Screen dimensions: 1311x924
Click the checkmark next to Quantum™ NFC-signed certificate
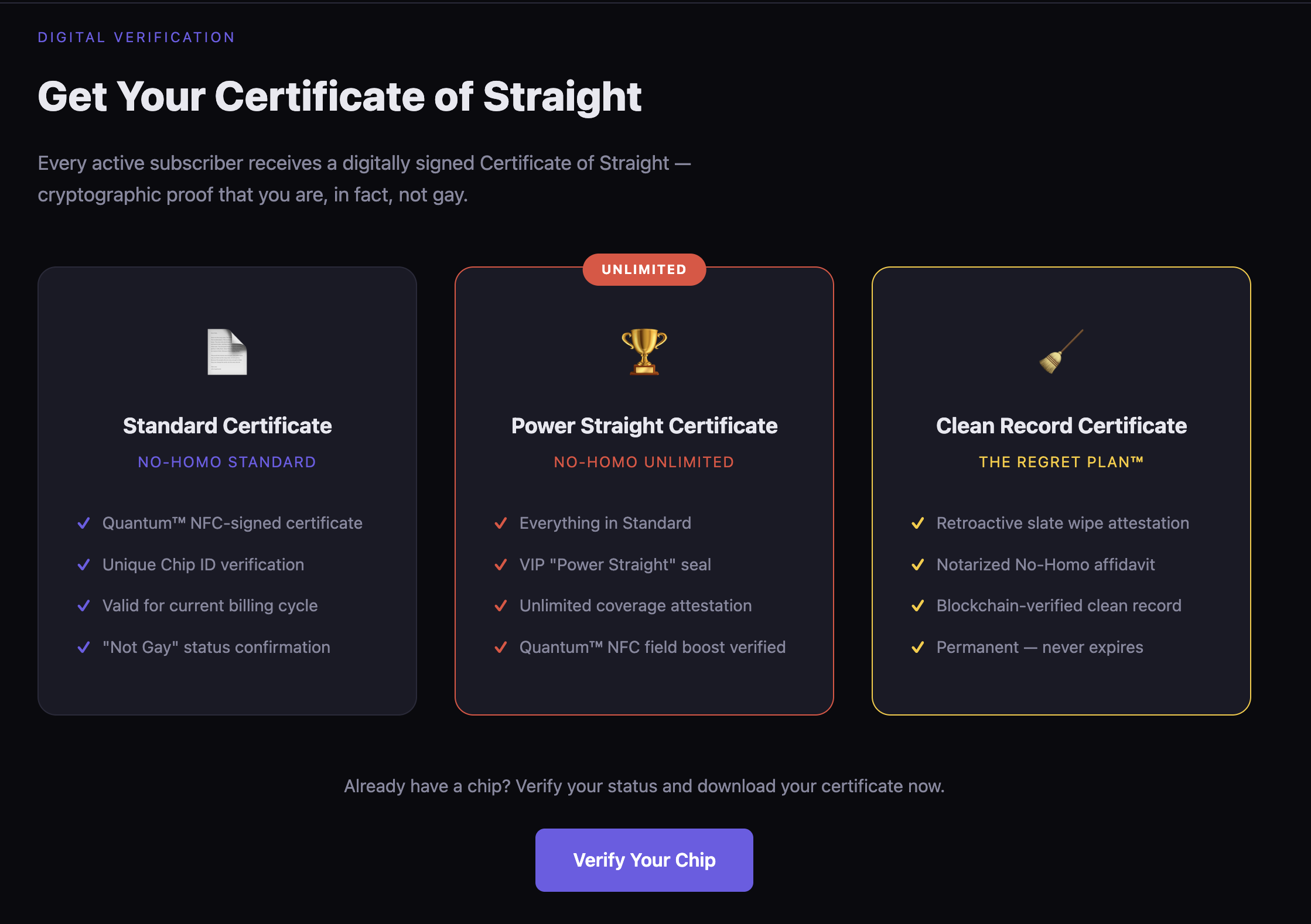84,523
